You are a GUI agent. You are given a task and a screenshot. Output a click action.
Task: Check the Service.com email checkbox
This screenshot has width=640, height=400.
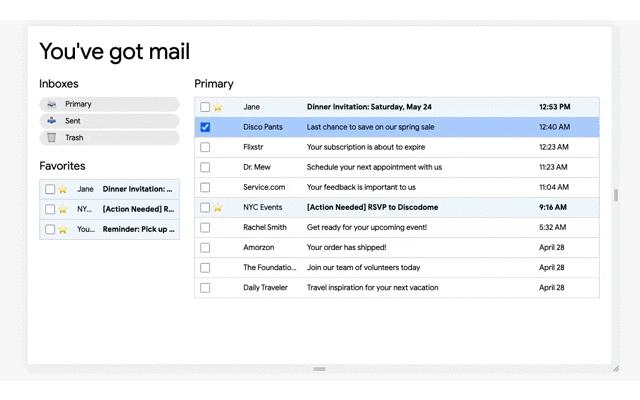click(x=205, y=187)
